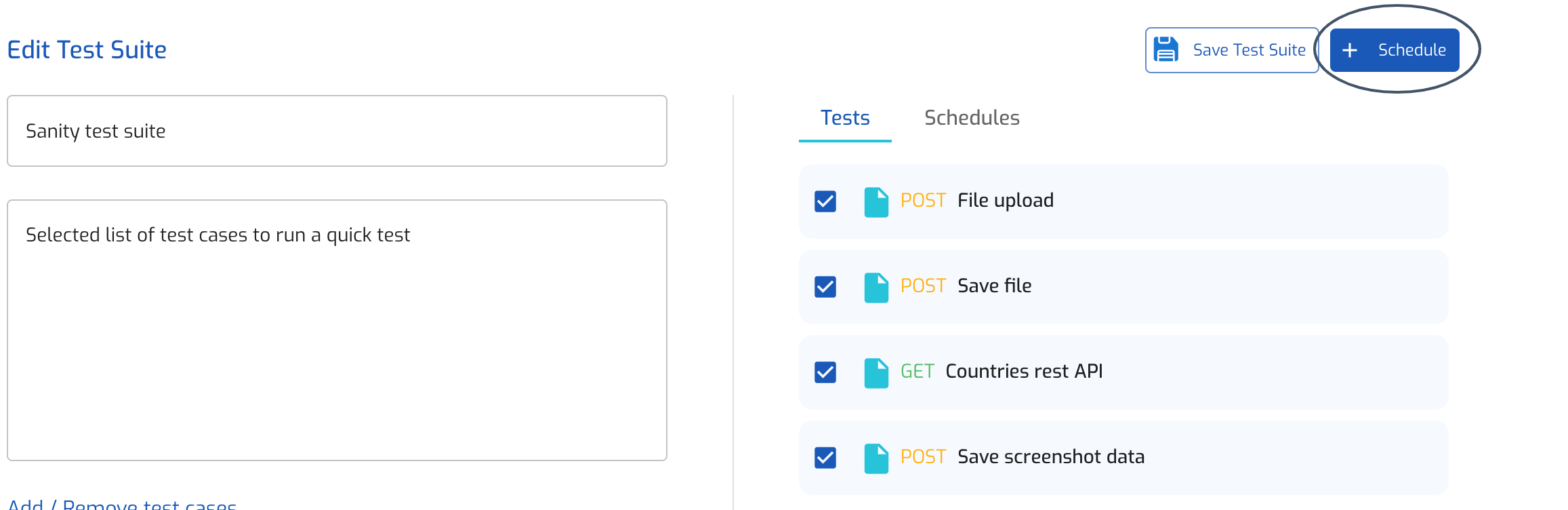The height and width of the screenshot is (510, 1568).
Task: Click the Save screenshot data document icon
Action: coord(876,458)
